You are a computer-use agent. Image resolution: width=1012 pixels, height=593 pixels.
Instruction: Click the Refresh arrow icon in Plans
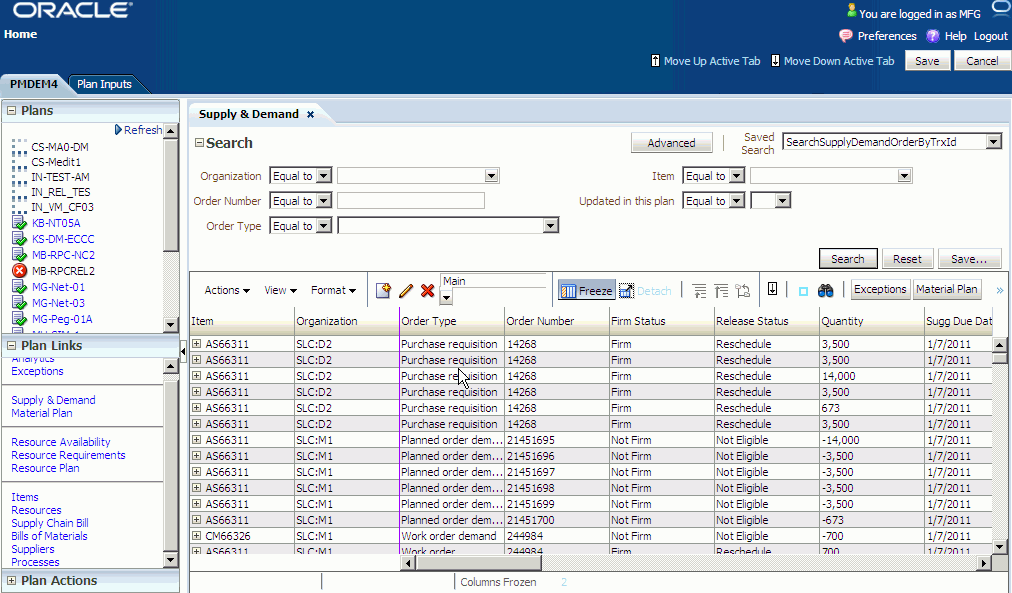(x=118, y=130)
